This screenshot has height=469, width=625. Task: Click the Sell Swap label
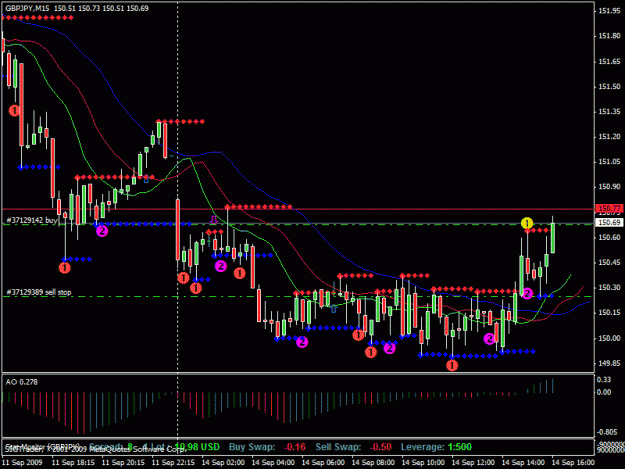[x=338, y=447]
